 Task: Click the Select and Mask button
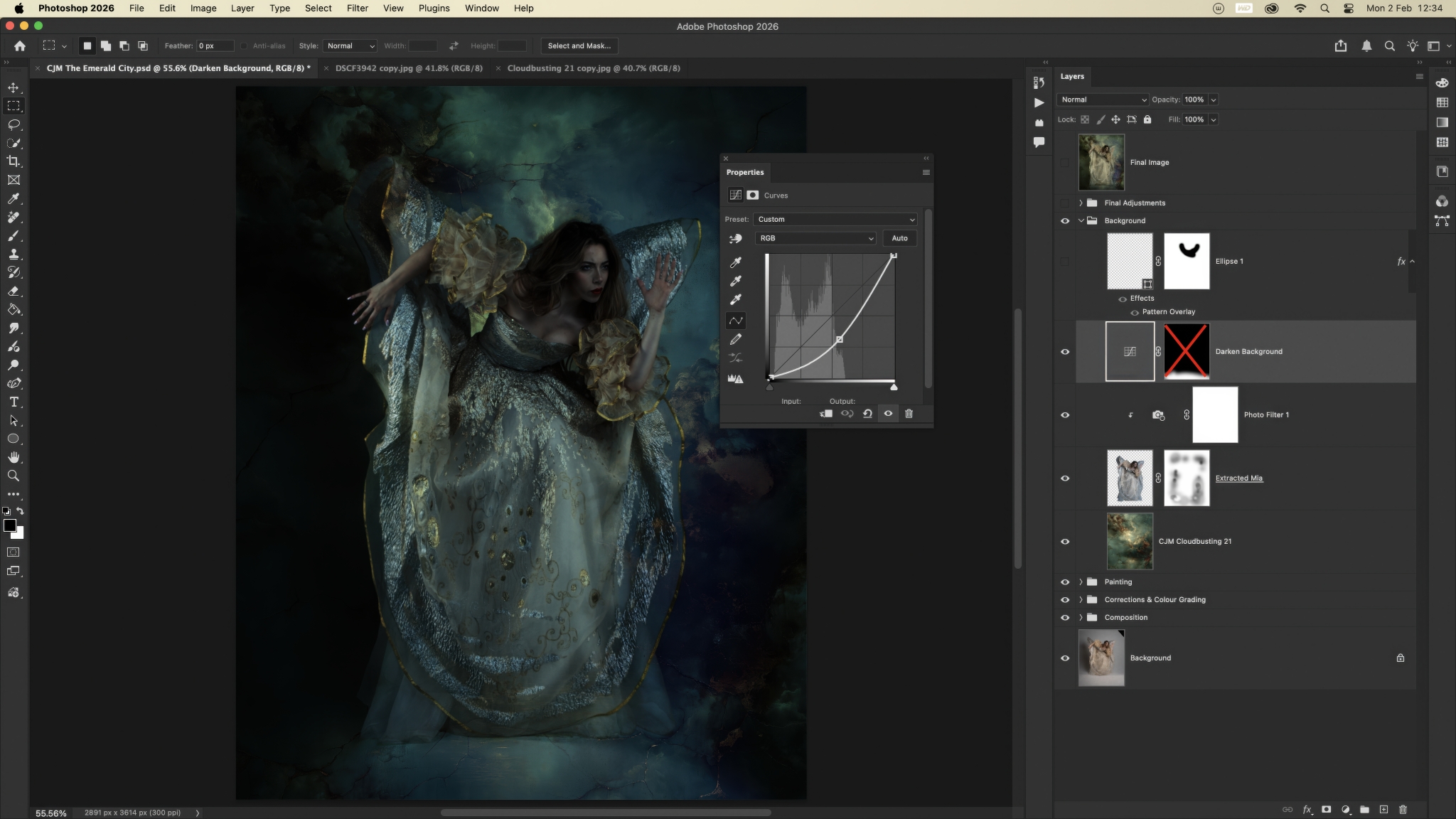click(x=579, y=45)
